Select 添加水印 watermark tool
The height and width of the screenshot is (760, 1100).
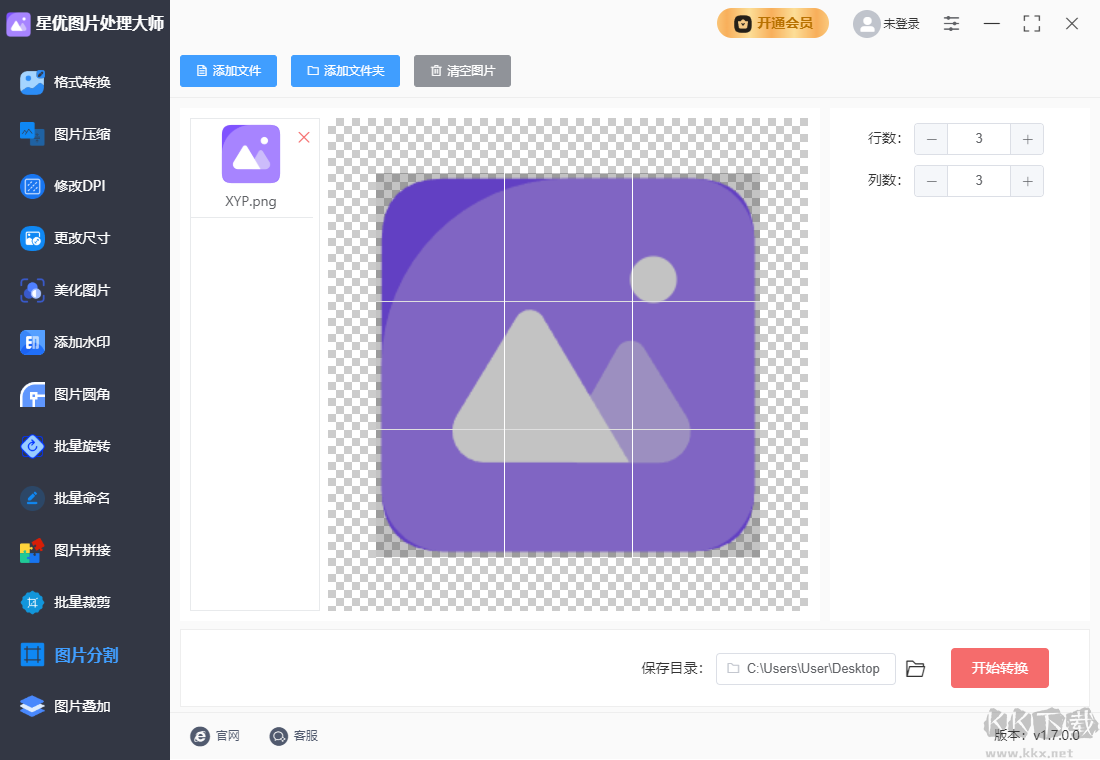(x=65, y=342)
